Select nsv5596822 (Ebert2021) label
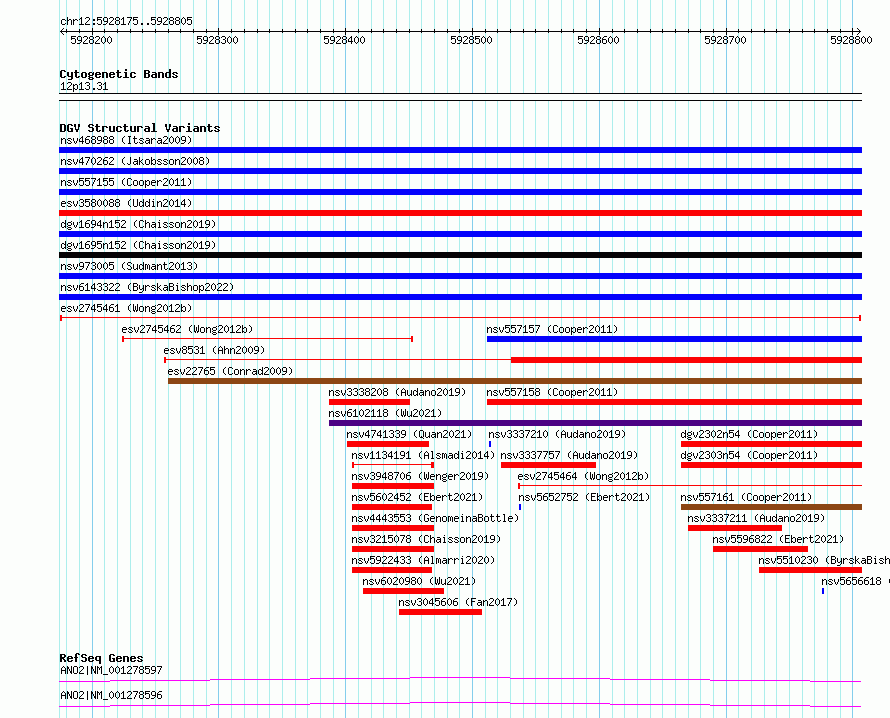 click(x=778, y=539)
